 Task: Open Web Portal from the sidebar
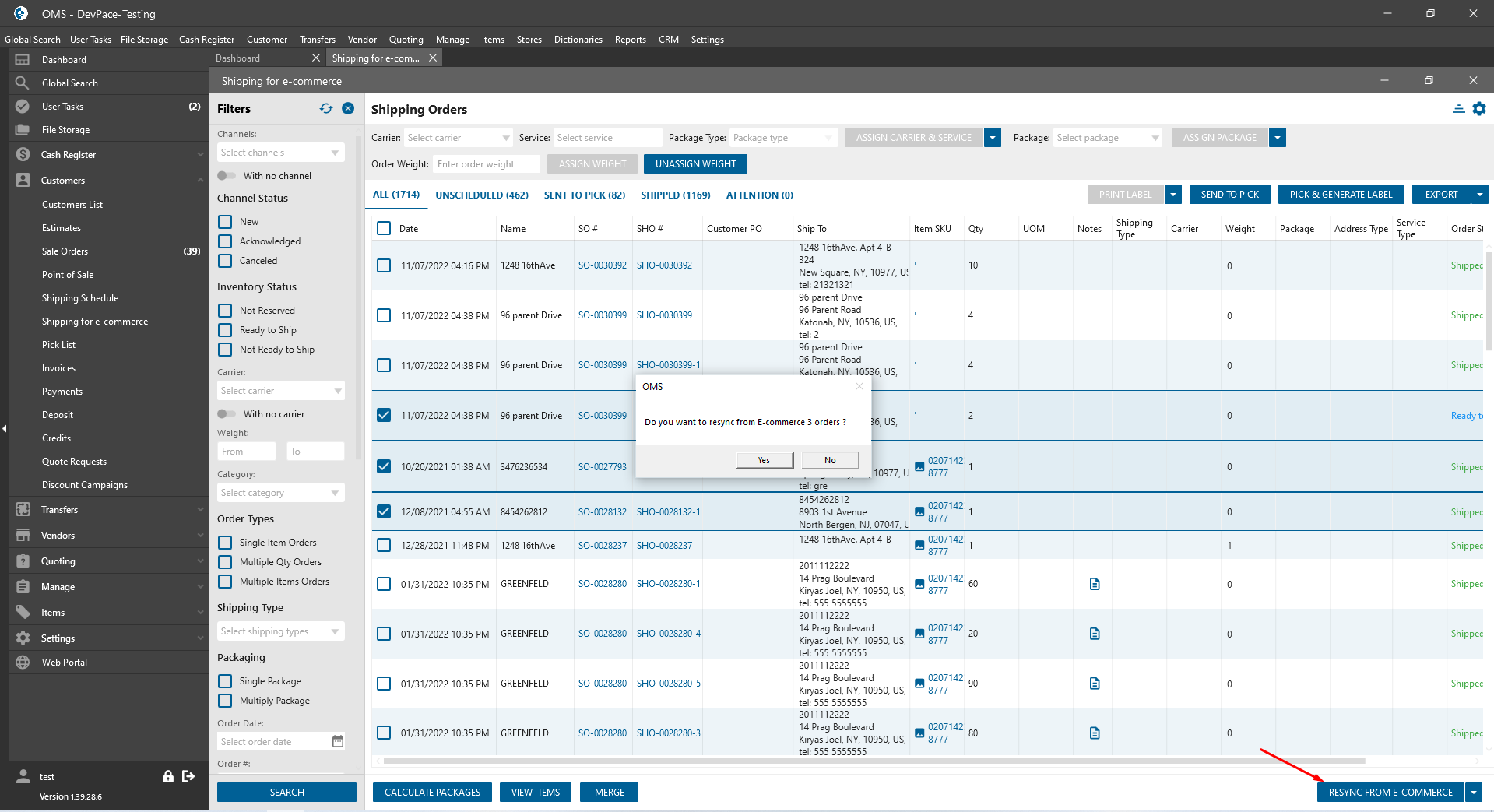click(65, 663)
